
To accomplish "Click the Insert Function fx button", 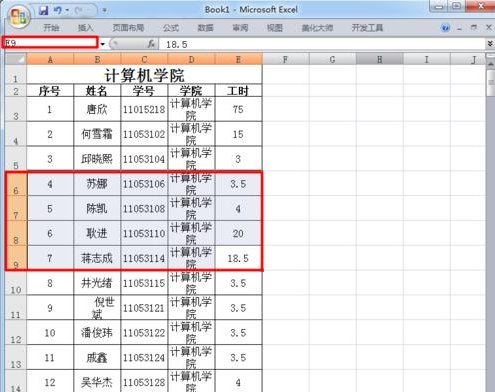I will (x=151, y=44).
